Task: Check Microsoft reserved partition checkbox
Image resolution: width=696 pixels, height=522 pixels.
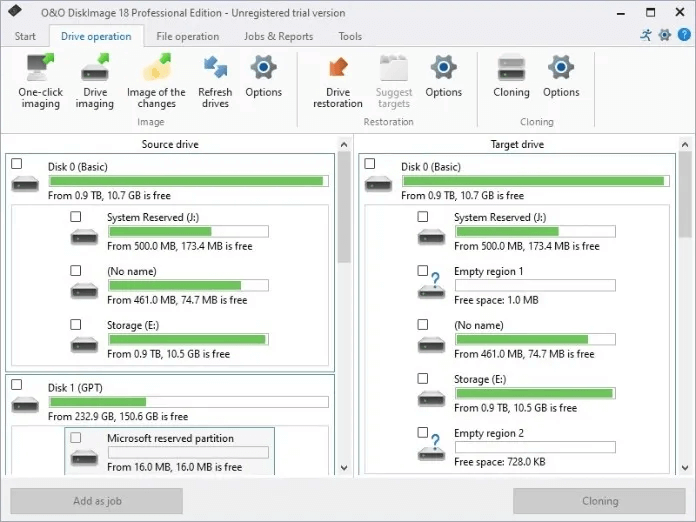Action: click(x=76, y=438)
